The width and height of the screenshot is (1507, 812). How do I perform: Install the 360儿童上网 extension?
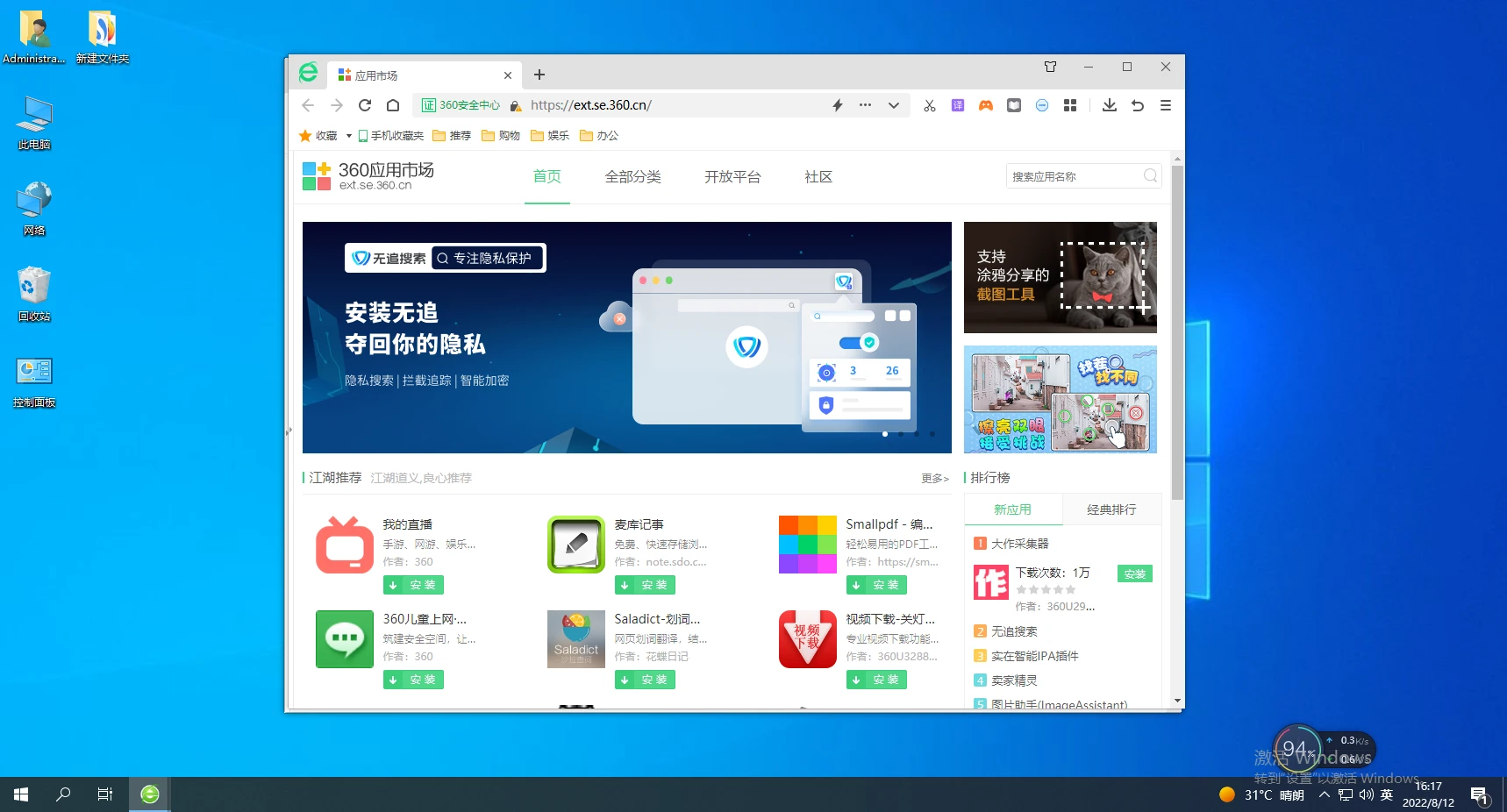(x=413, y=680)
